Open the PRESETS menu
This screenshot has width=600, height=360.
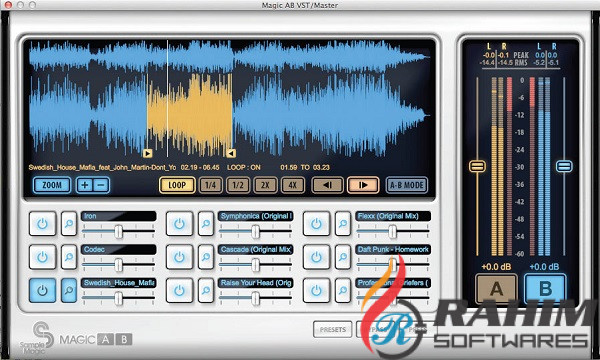click(333, 329)
